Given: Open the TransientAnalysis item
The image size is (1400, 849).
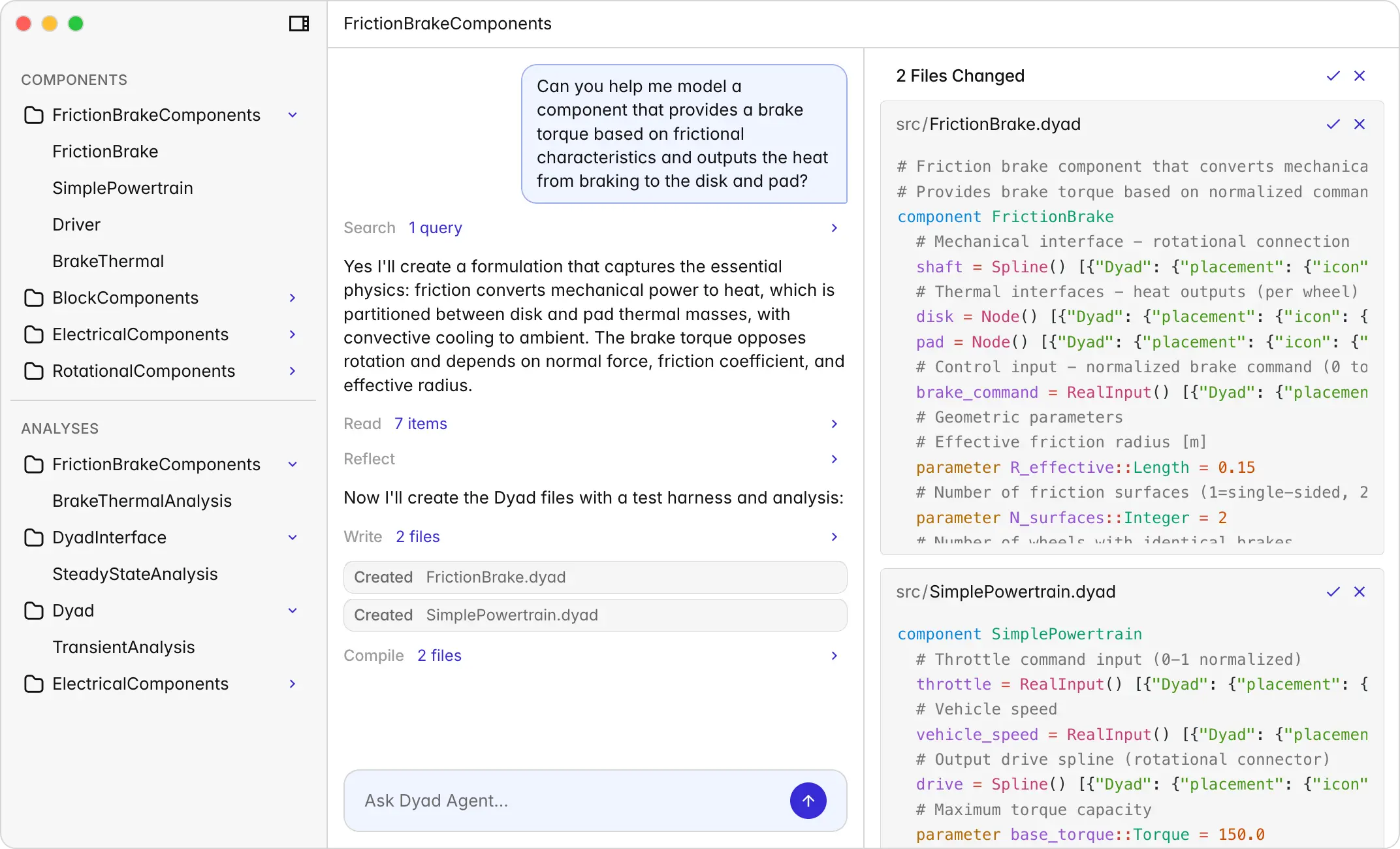Looking at the screenshot, I should point(123,647).
